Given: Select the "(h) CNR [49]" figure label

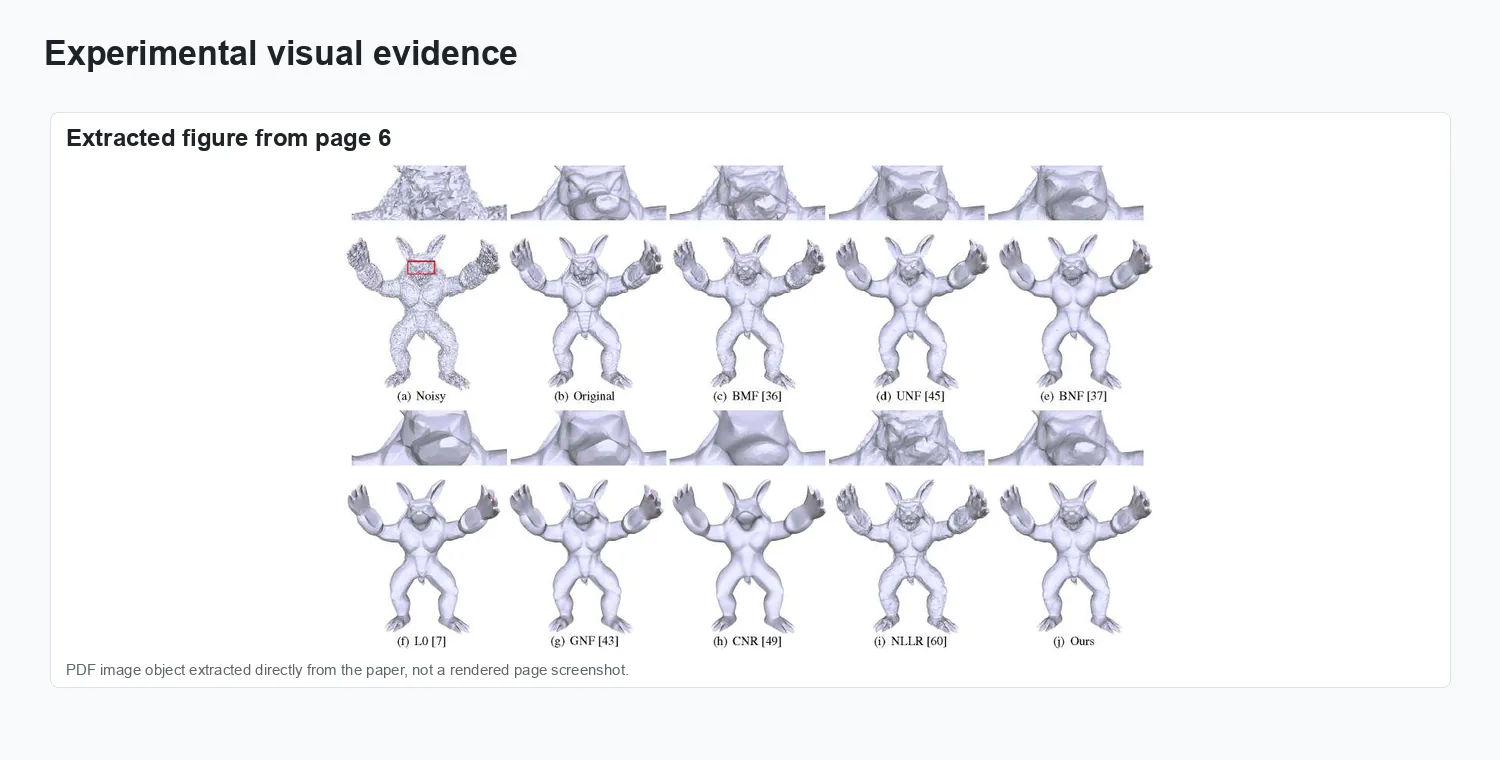Looking at the screenshot, I should [x=747, y=641].
